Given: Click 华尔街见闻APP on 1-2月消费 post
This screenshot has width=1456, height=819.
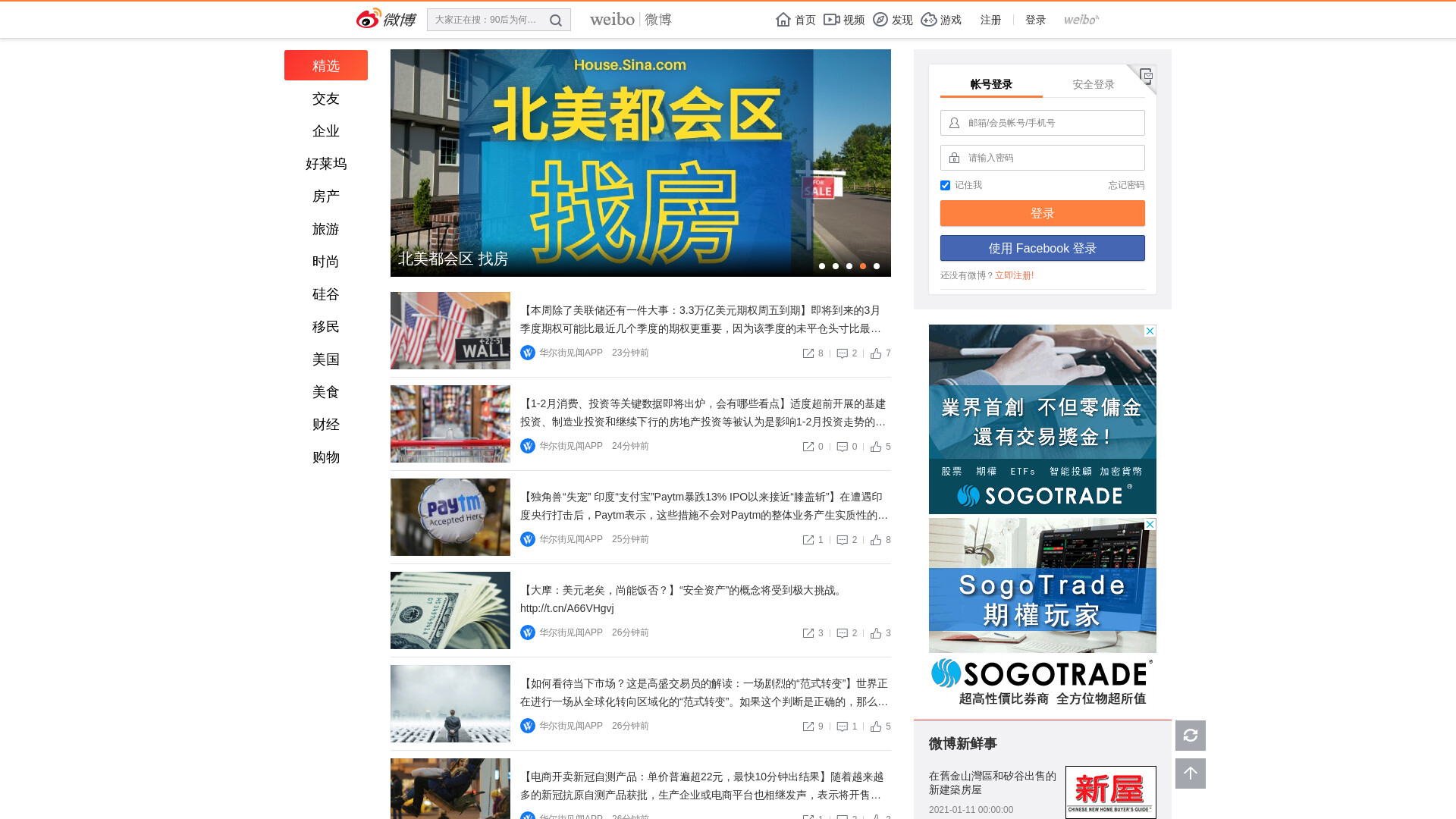Looking at the screenshot, I should pos(571,446).
